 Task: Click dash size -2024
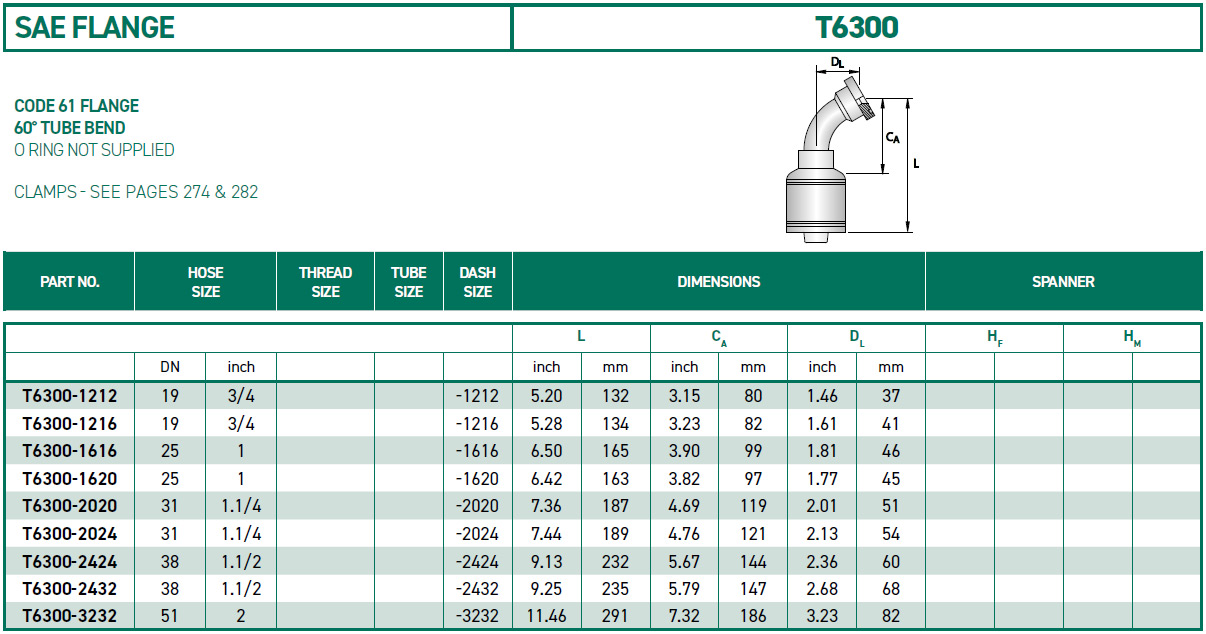476,534
